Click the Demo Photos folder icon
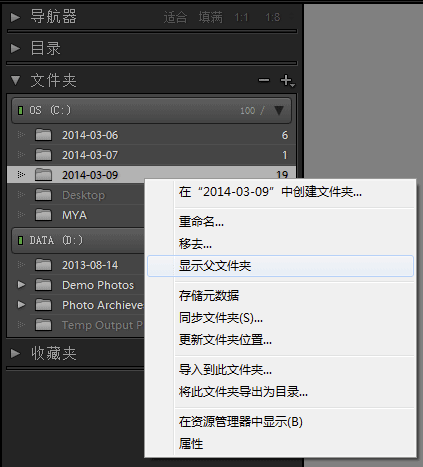Screen dimensions: 423x467 [43, 285]
